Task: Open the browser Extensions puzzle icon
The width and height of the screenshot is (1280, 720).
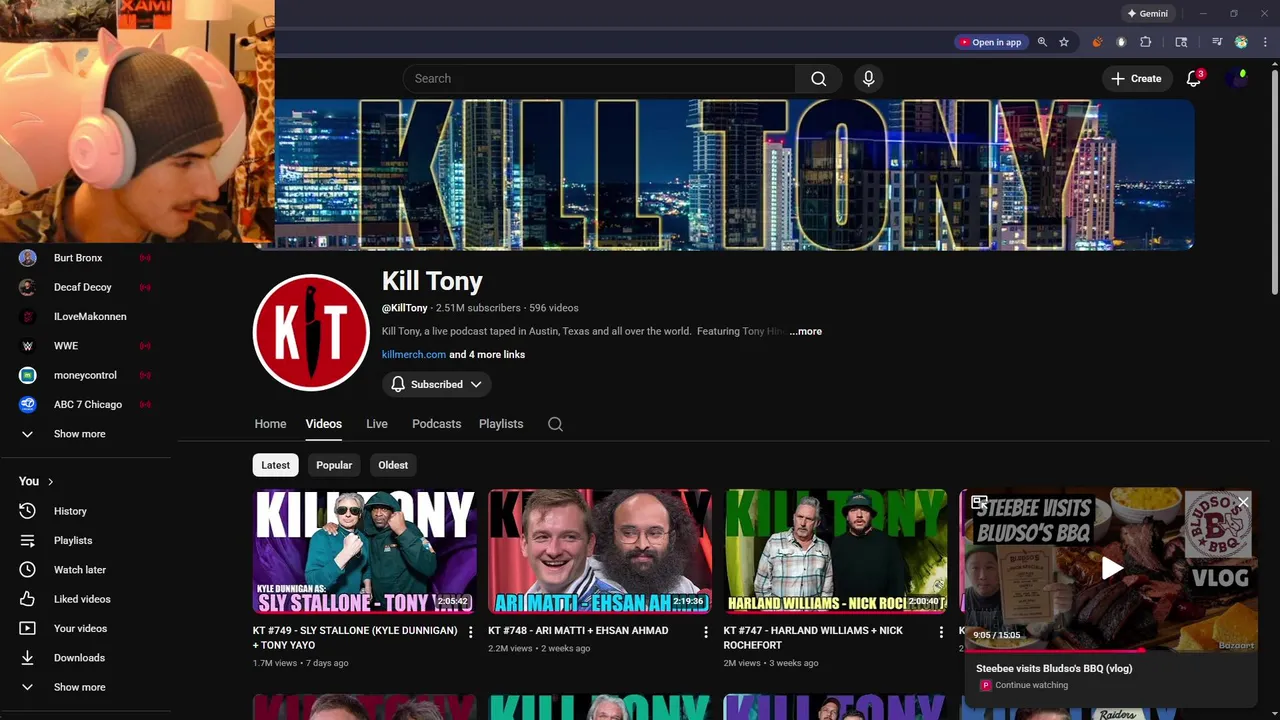Action: tap(1146, 42)
